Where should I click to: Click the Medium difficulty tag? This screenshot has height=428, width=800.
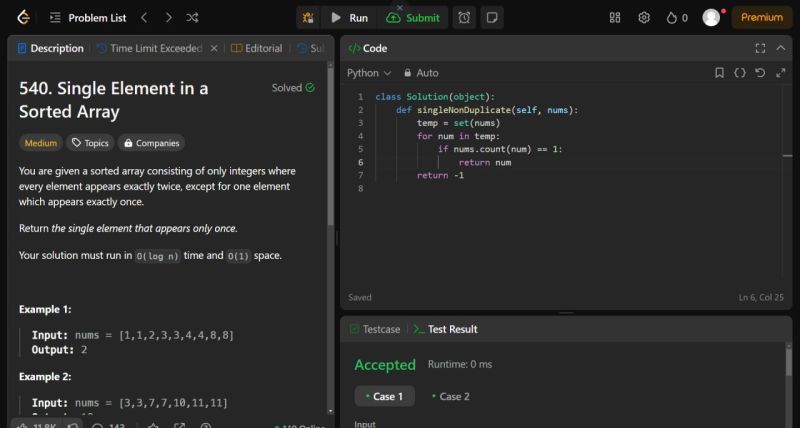click(x=41, y=143)
